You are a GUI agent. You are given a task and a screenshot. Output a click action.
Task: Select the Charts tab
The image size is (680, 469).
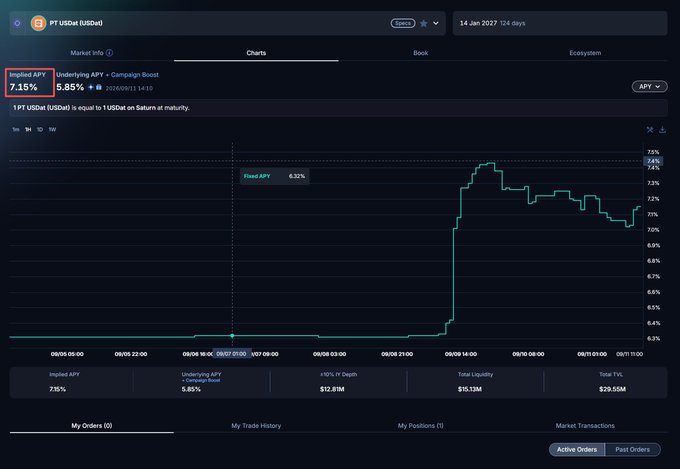[256, 53]
